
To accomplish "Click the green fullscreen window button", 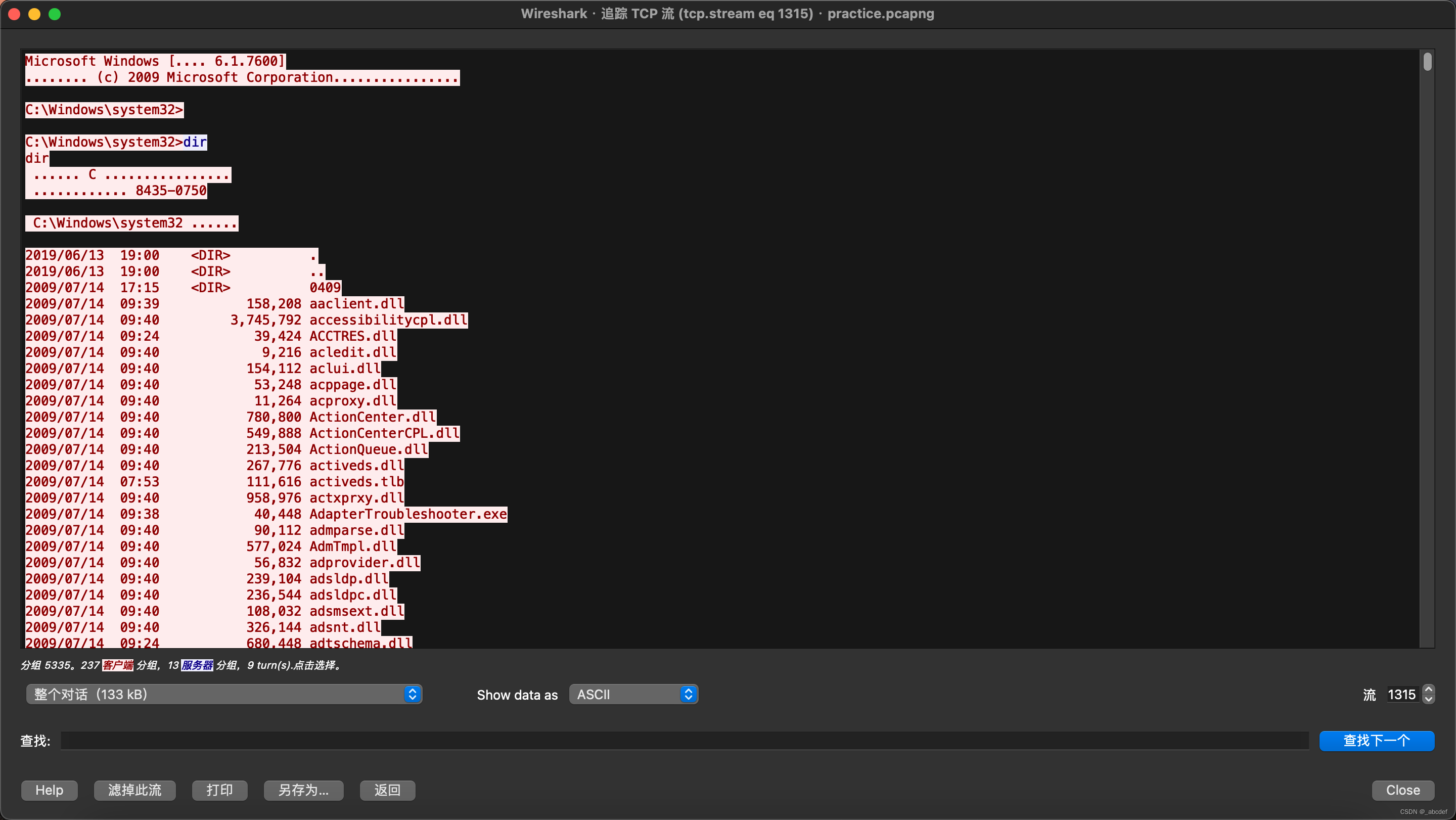I will click(55, 14).
